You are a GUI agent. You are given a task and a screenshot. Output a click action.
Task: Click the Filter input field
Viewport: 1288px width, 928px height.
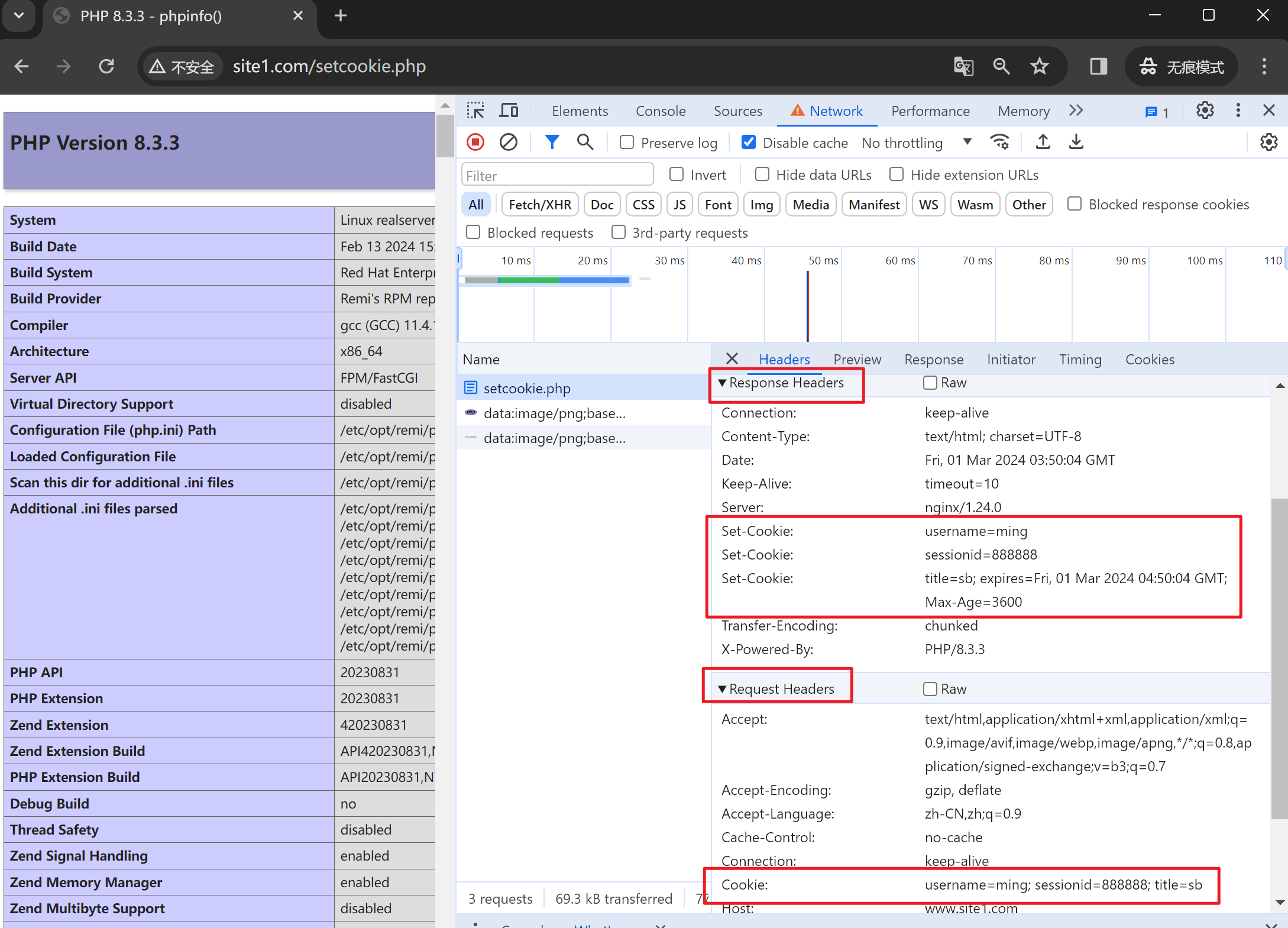click(556, 175)
